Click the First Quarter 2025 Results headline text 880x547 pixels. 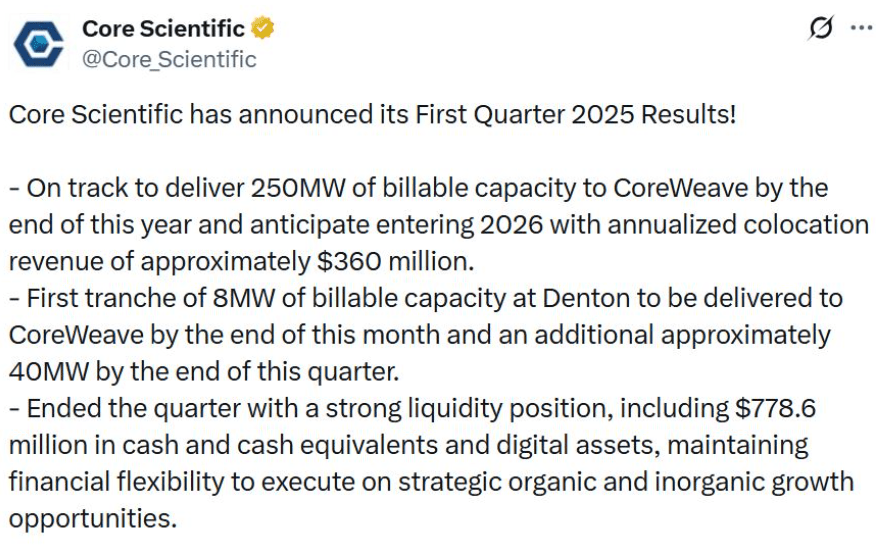point(575,114)
